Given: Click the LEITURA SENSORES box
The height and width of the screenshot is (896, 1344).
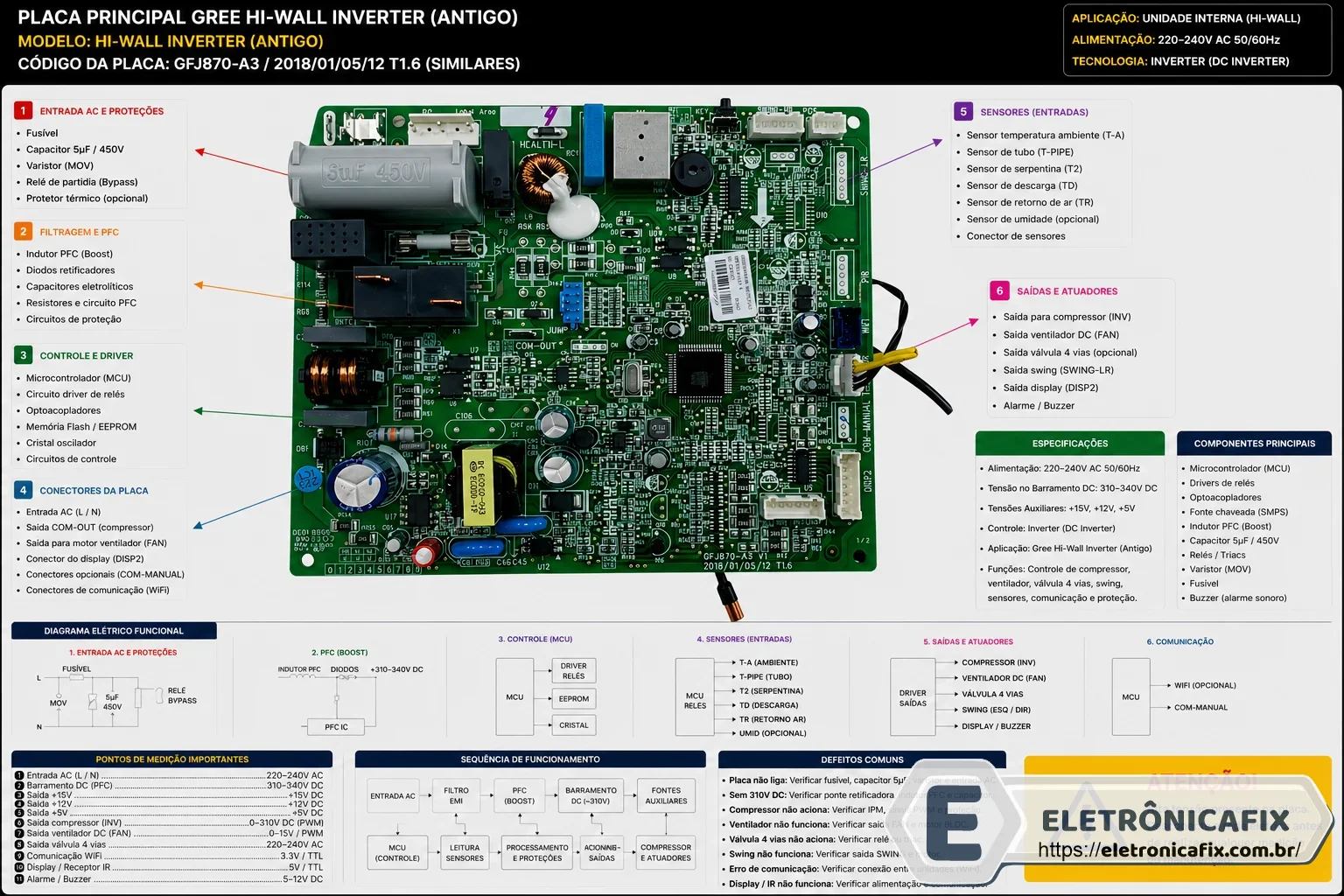Looking at the screenshot, I should [x=465, y=853].
